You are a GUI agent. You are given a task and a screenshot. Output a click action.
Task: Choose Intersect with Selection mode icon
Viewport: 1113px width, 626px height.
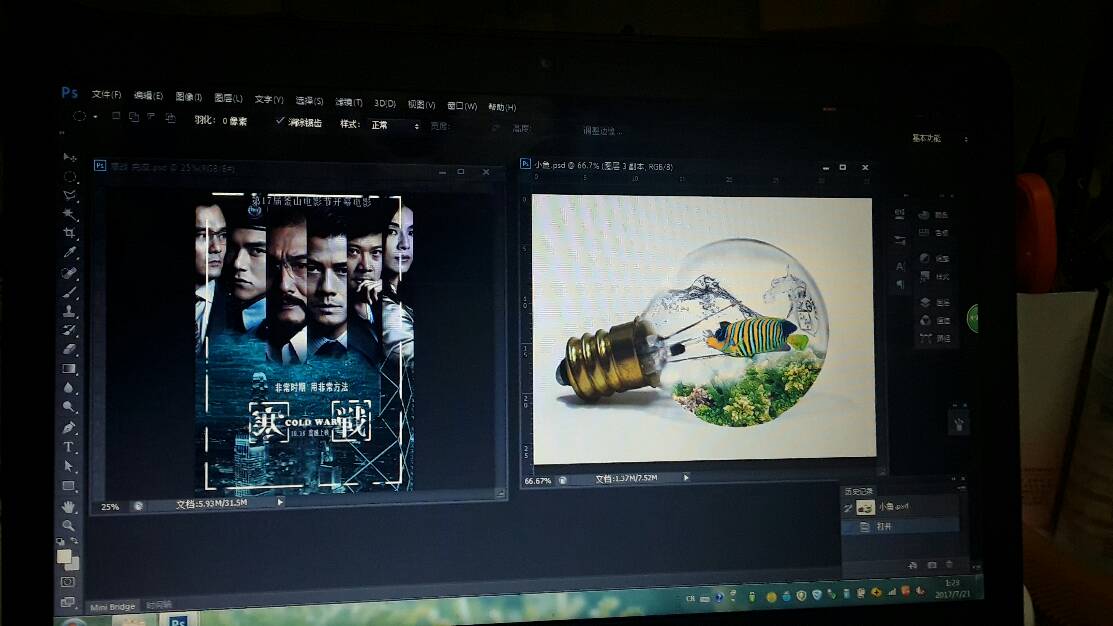[170, 118]
